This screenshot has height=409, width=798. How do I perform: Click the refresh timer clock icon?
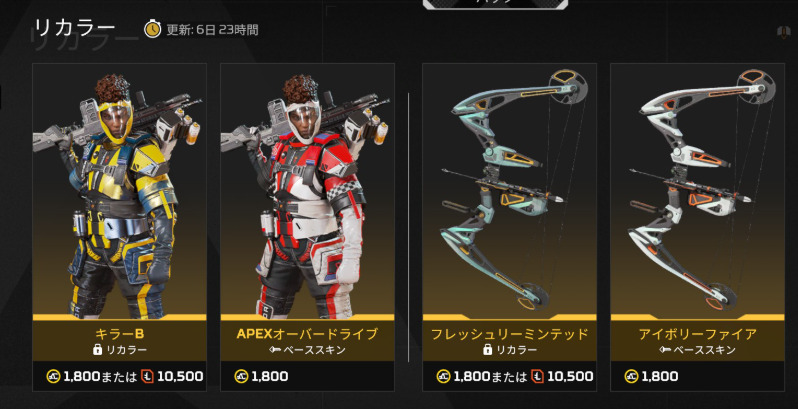[x=152, y=29]
